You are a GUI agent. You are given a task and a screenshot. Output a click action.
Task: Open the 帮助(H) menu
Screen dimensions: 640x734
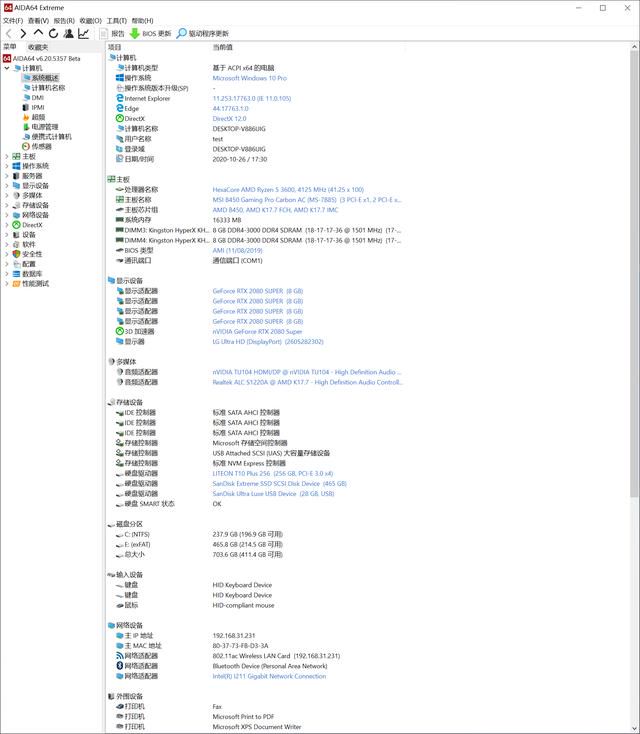pos(142,21)
